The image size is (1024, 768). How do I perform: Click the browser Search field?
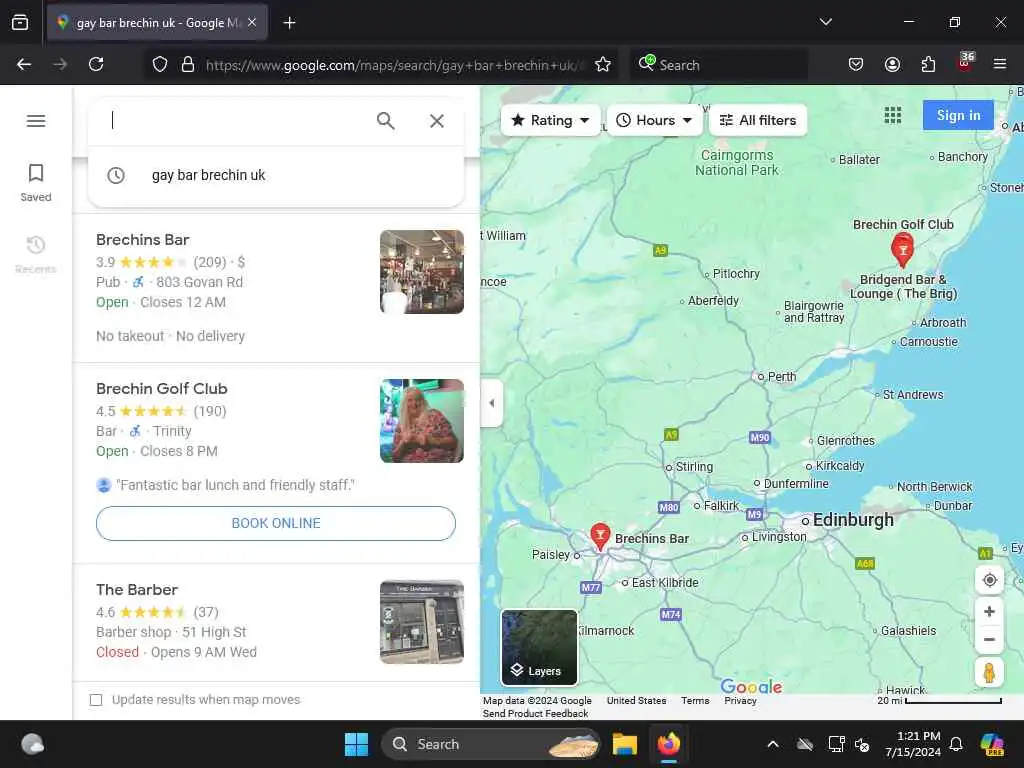718,65
